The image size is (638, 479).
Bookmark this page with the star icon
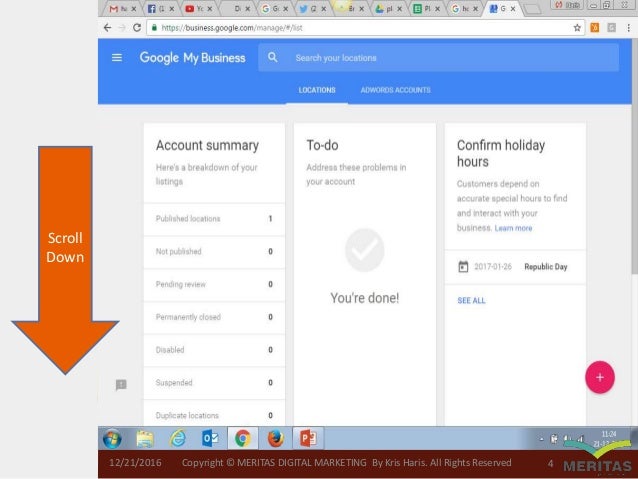[577, 28]
